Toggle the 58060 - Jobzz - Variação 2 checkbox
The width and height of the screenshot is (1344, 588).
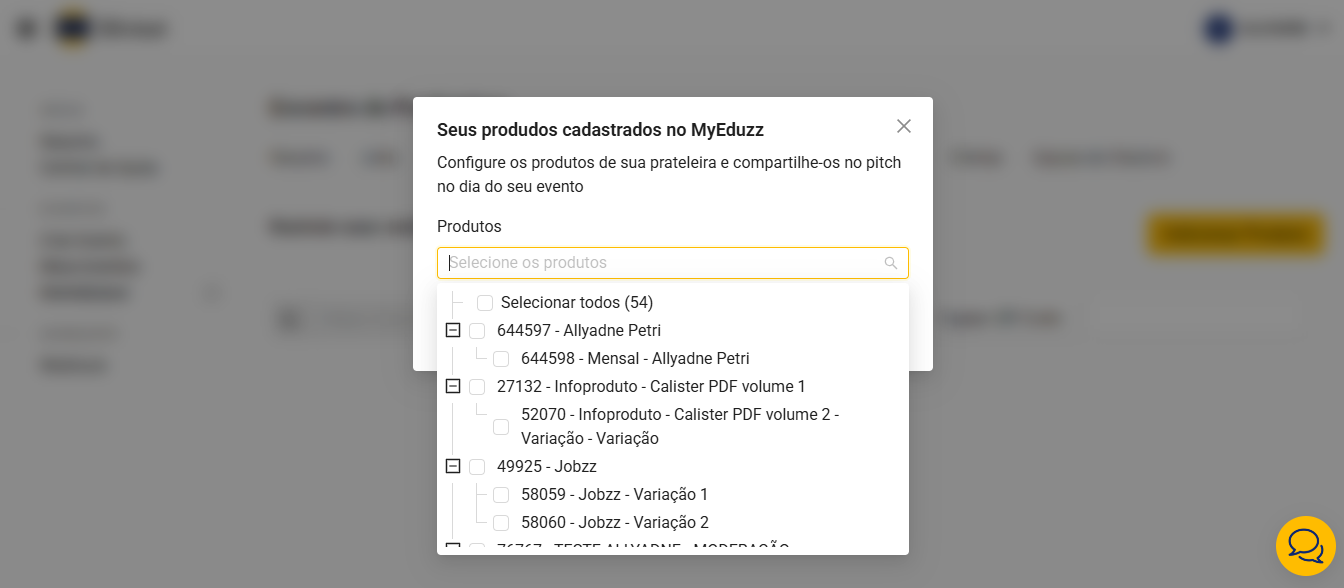[501, 523]
